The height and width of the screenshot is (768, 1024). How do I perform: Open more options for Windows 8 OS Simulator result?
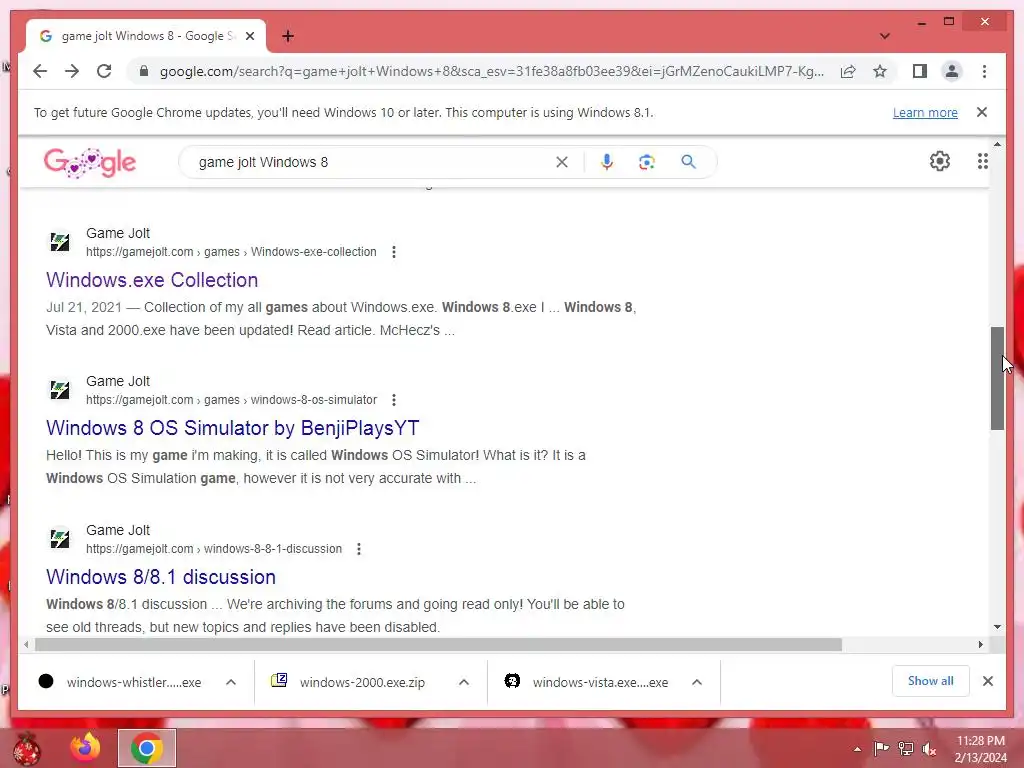coord(394,400)
